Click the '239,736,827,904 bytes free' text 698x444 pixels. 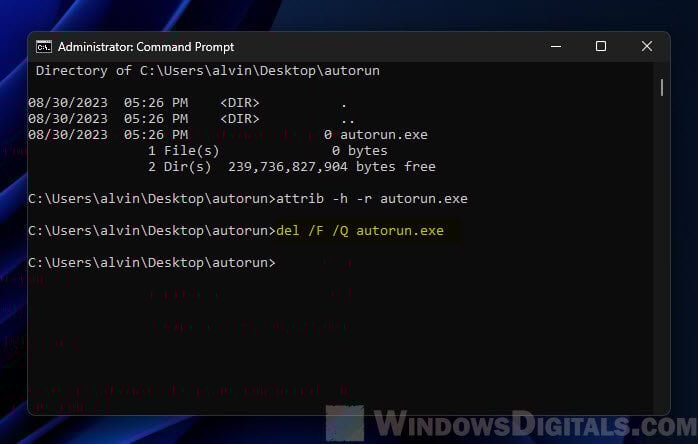click(332, 167)
